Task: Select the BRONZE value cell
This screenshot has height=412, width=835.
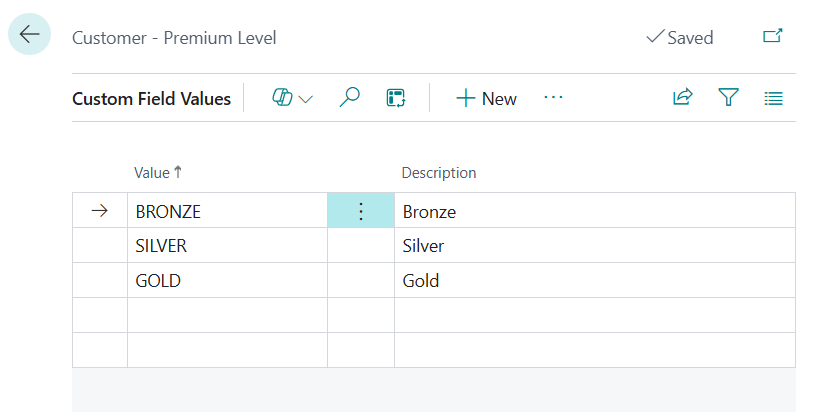Action: point(226,212)
